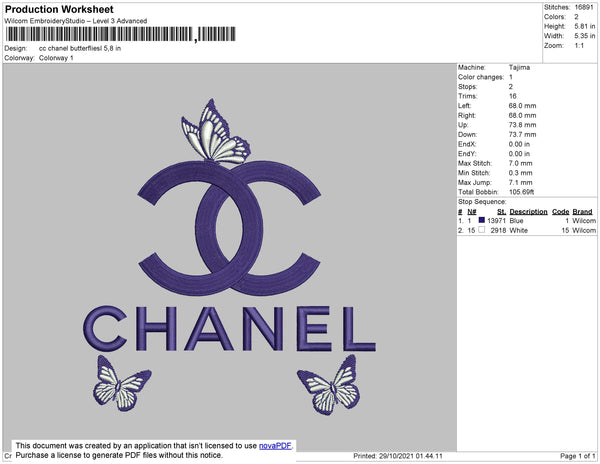Screen dimensions: 600x464
Task: Click the barcode under the worksheet title
Action: pyautogui.click(x=120, y=34)
